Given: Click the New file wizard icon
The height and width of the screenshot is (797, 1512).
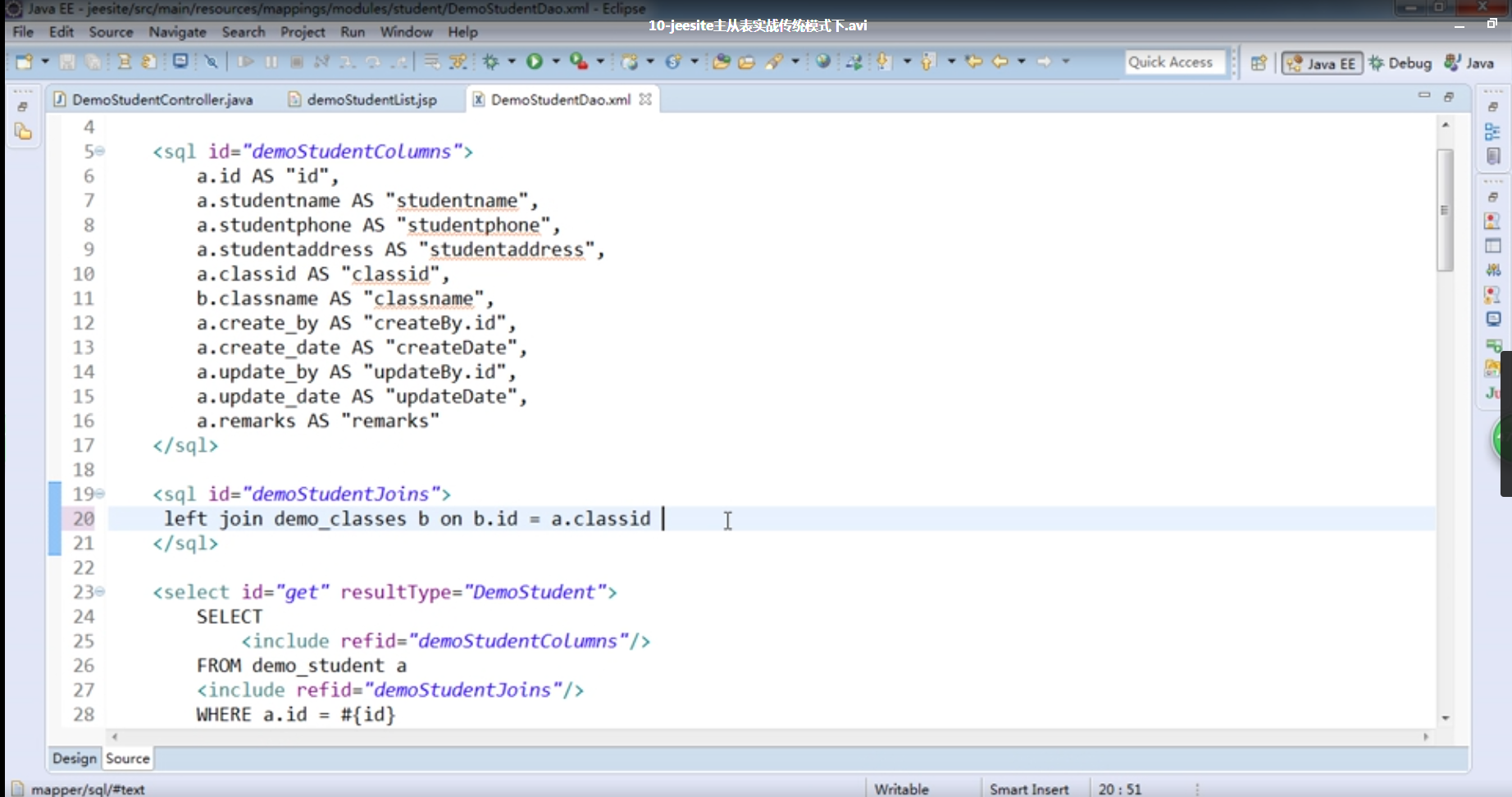Looking at the screenshot, I should tap(25, 61).
